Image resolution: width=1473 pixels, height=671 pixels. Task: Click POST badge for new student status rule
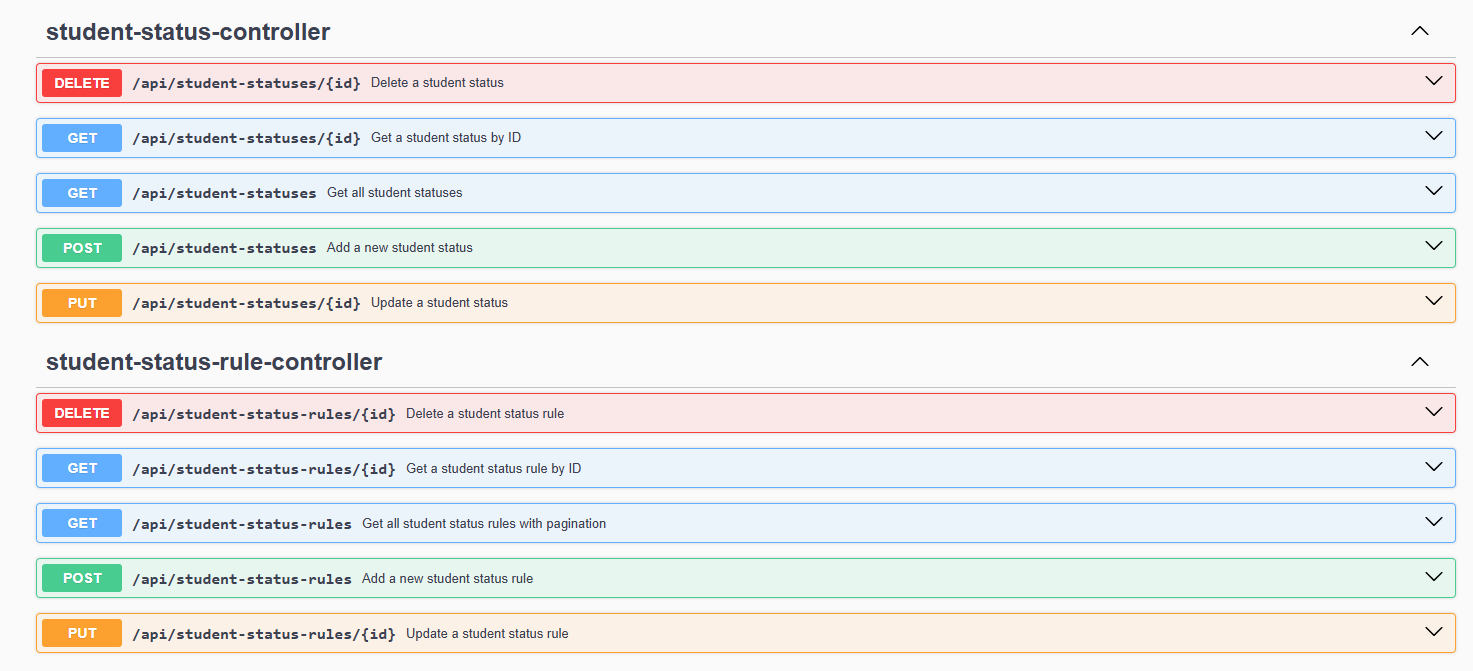(82, 578)
